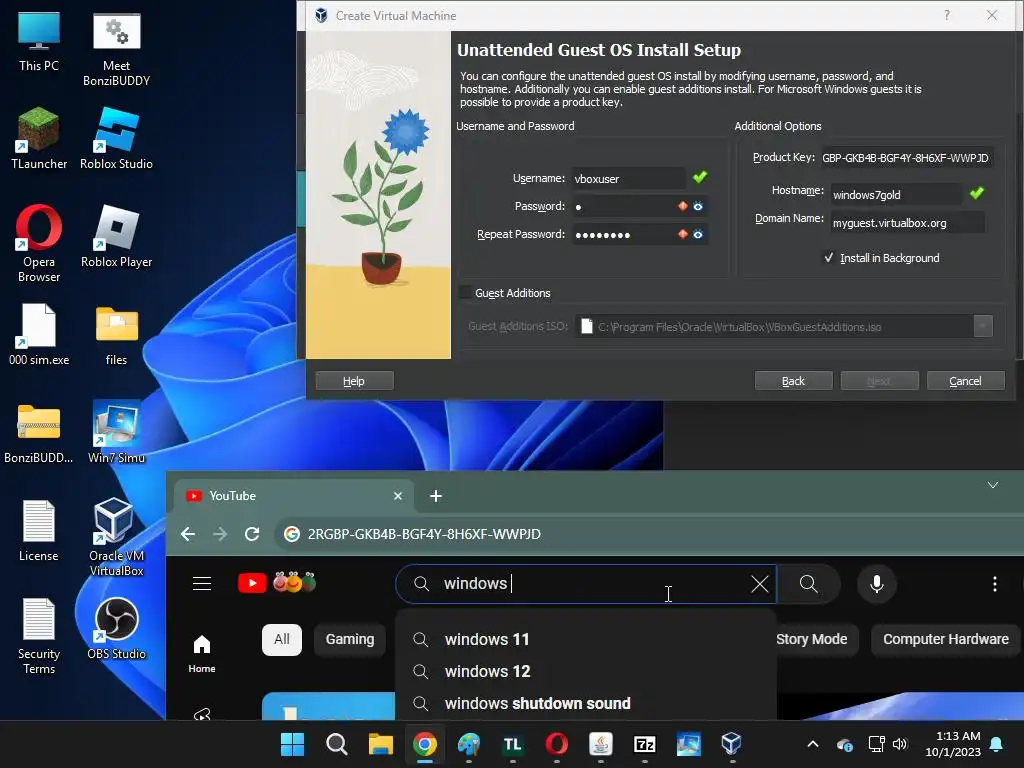Launch OBS Studio desktop shortcut

(x=116, y=628)
